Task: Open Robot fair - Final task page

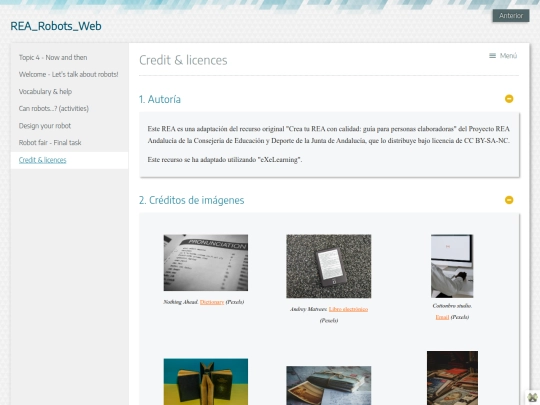Action: (x=50, y=143)
